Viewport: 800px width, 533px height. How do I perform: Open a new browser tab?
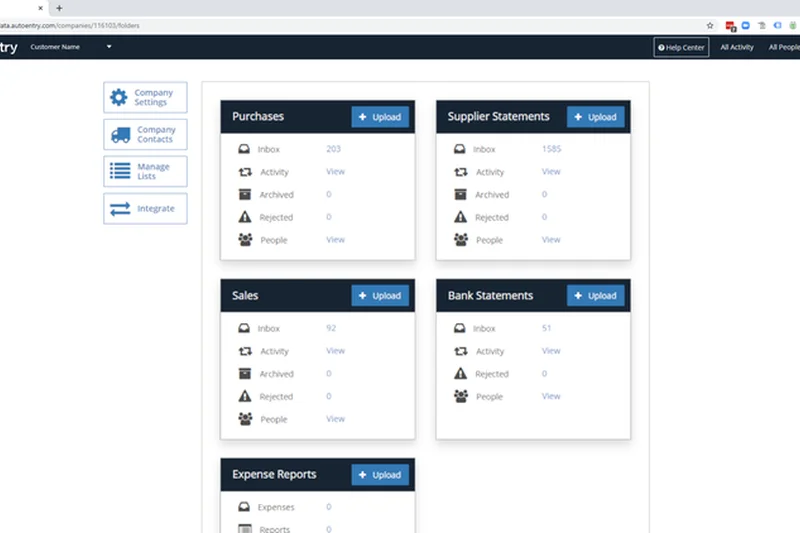[59, 8]
